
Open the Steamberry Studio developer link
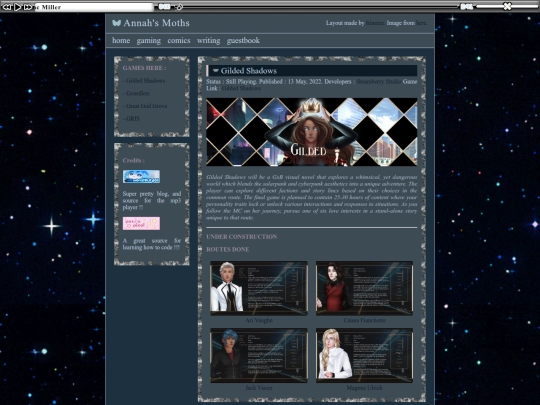(x=379, y=82)
